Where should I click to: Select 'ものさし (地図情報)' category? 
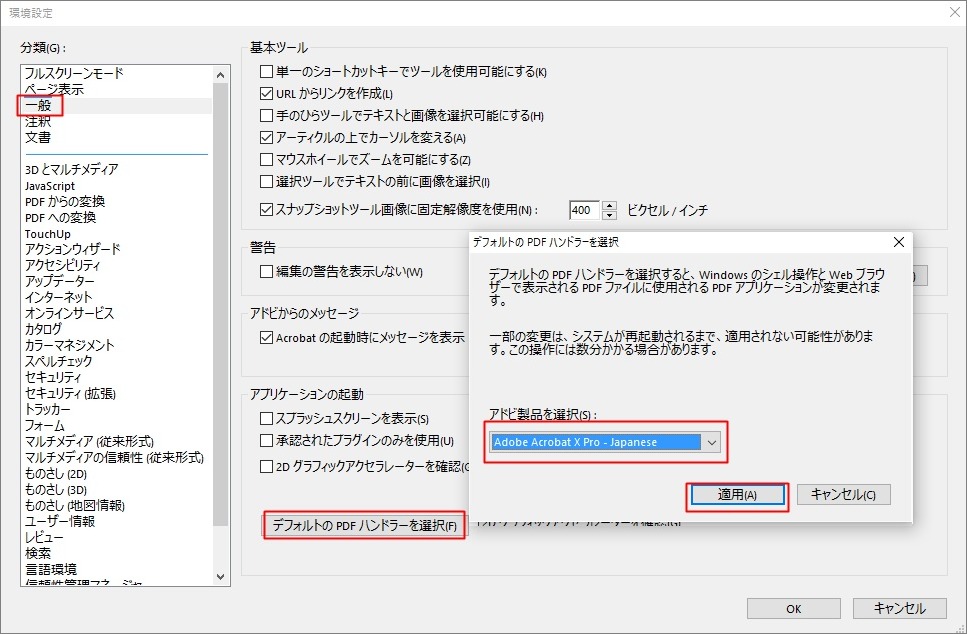75,506
